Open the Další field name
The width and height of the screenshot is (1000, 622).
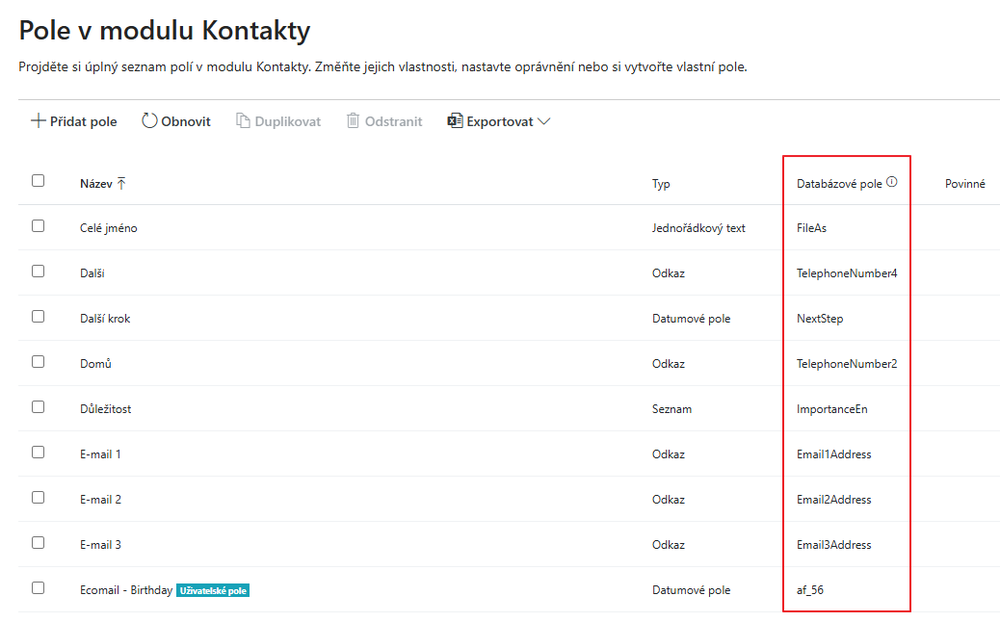coord(92,273)
